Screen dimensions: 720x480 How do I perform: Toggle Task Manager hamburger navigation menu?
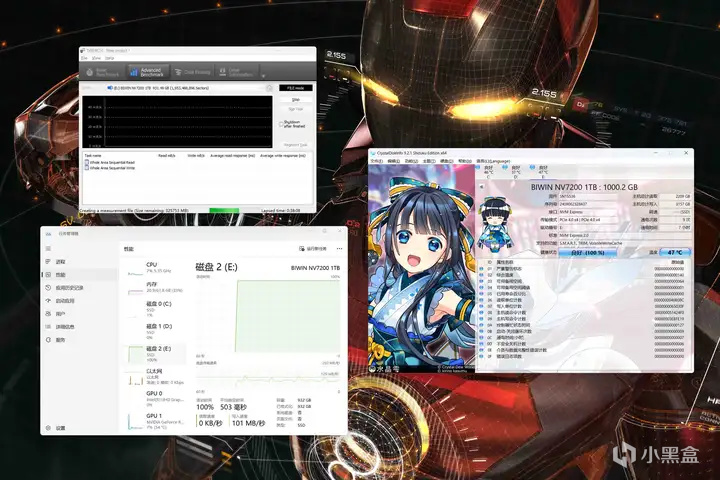tap(48, 248)
